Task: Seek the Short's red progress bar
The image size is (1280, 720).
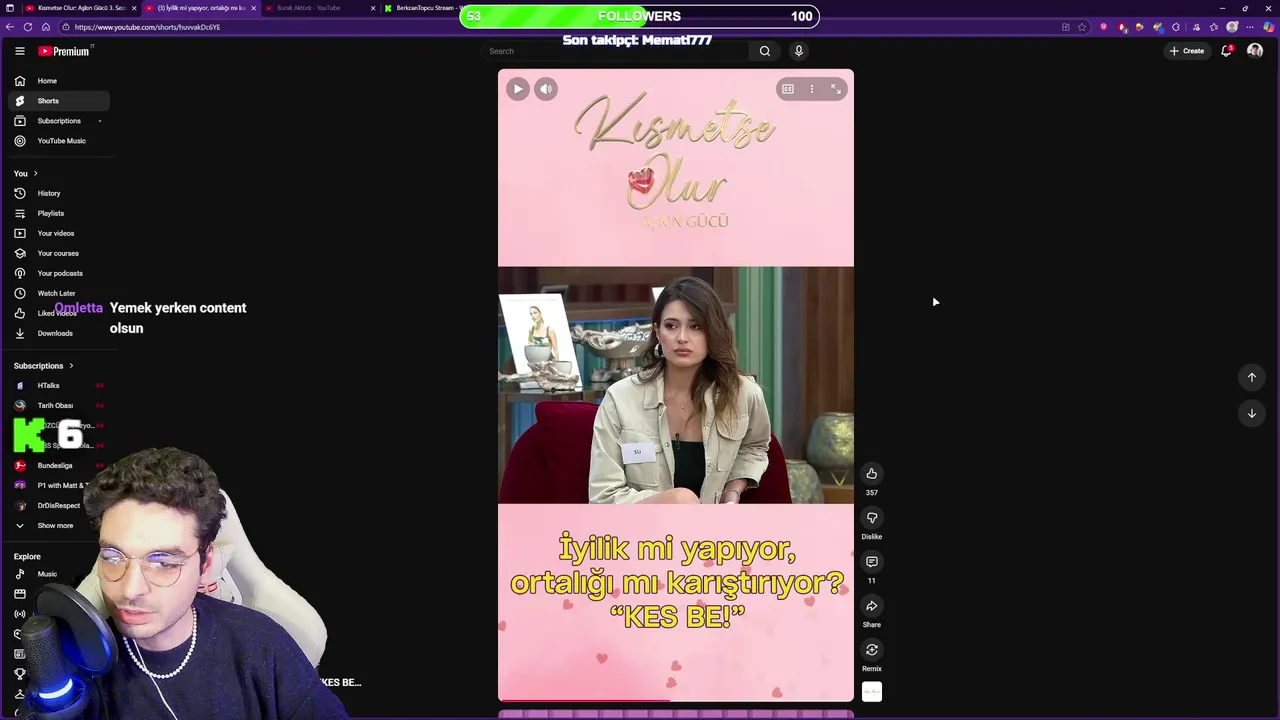Action: (676, 700)
